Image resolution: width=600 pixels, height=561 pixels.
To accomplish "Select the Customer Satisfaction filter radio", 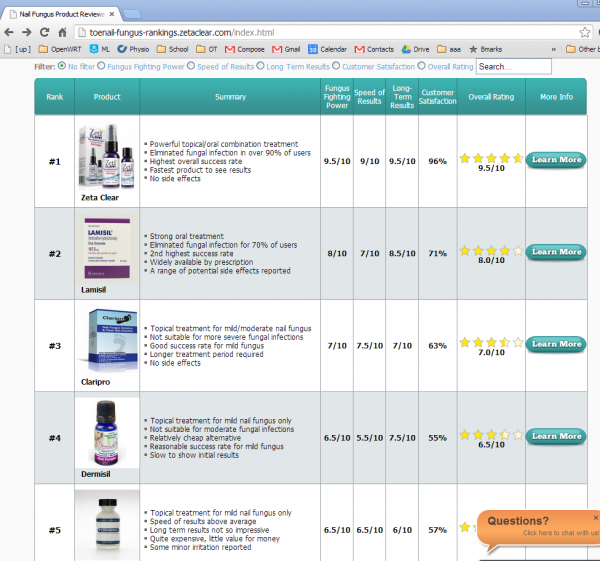I will 336,66.
